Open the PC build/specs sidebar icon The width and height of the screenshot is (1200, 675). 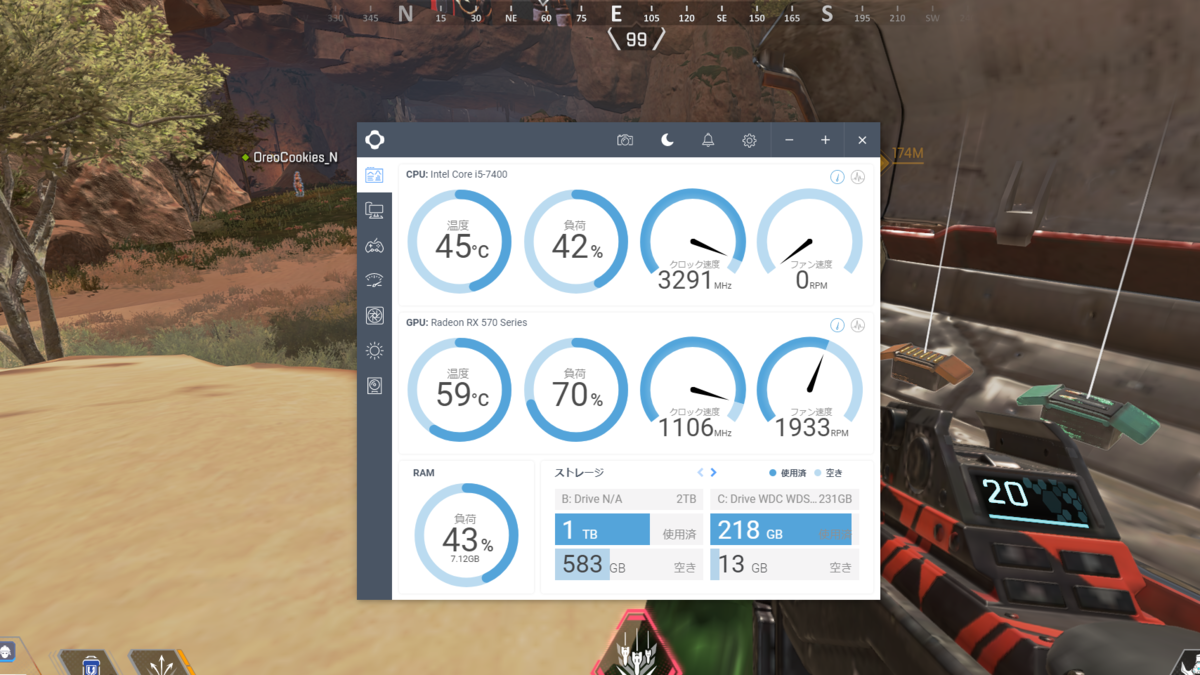point(374,210)
